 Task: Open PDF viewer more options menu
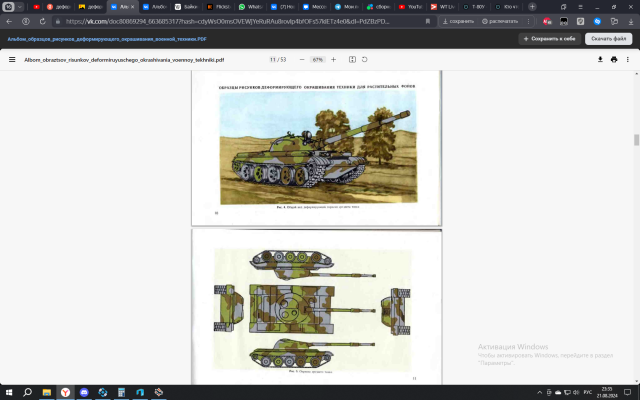[x=627, y=59]
